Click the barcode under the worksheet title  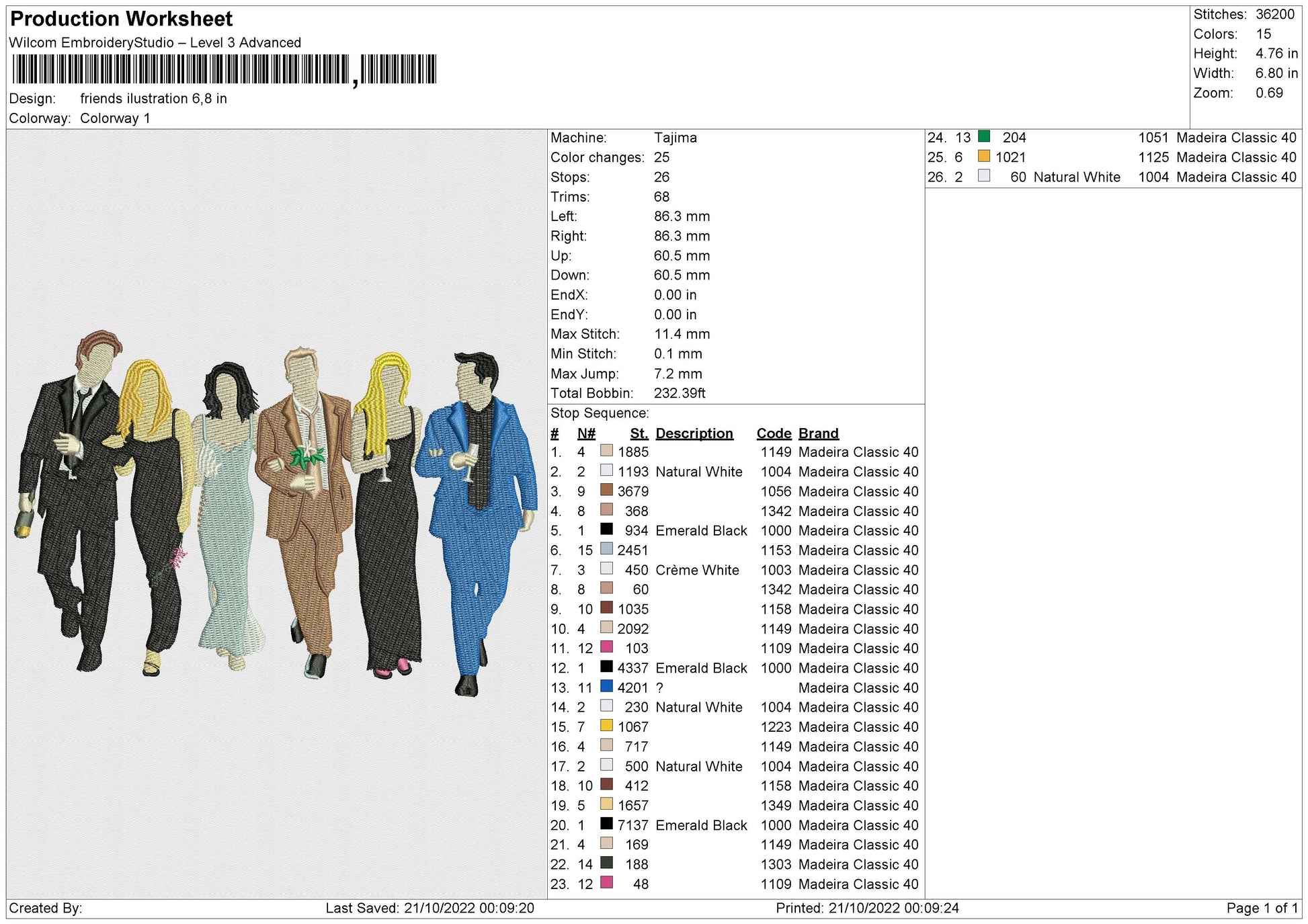[224, 69]
